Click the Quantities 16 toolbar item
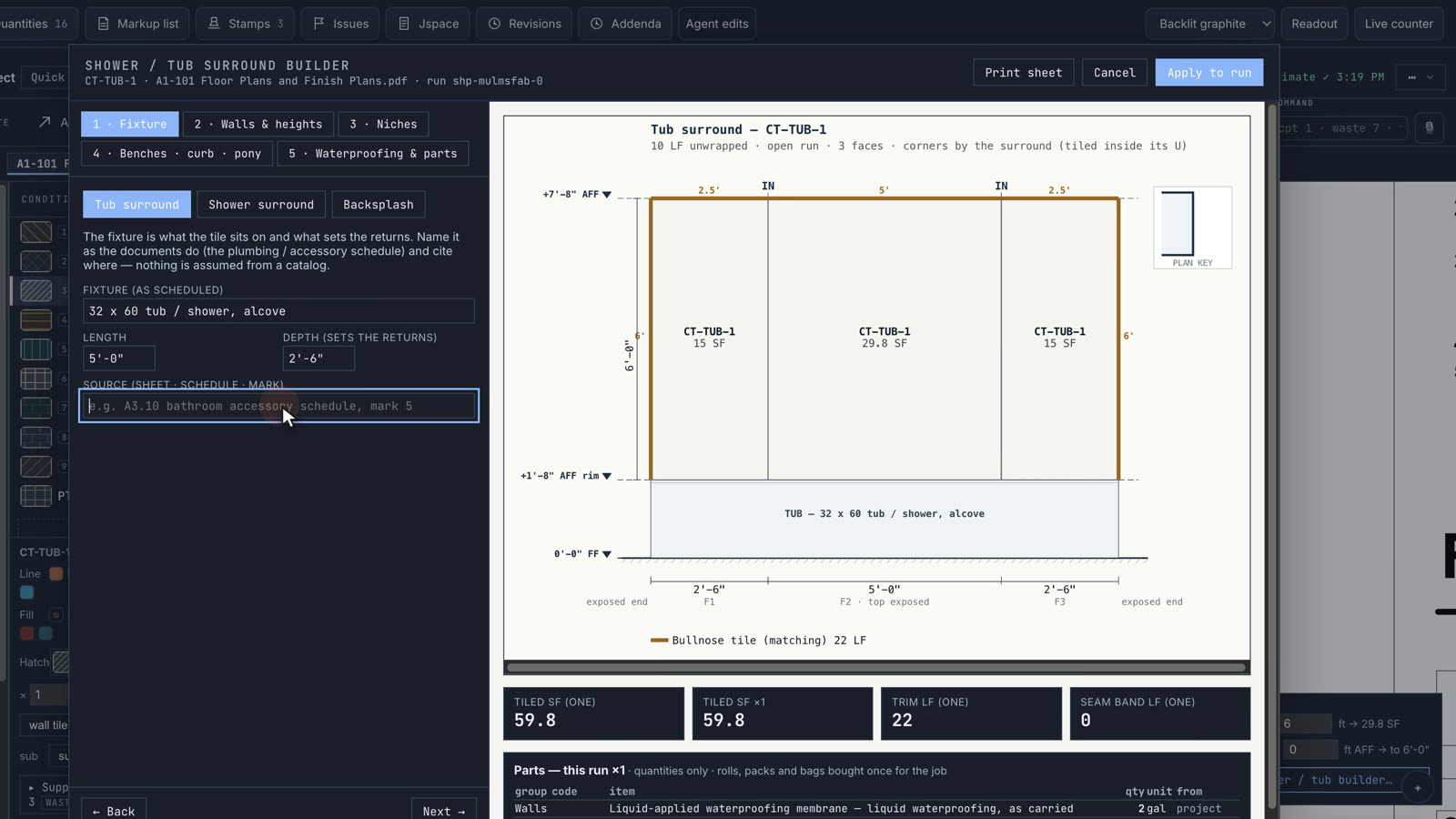 pyautogui.click(x=35, y=24)
